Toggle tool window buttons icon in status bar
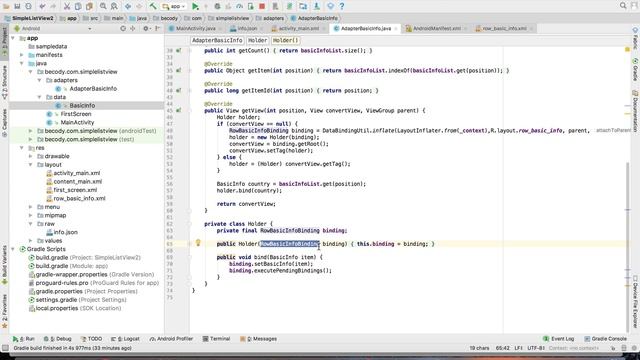The image size is (640, 360). 5,348
